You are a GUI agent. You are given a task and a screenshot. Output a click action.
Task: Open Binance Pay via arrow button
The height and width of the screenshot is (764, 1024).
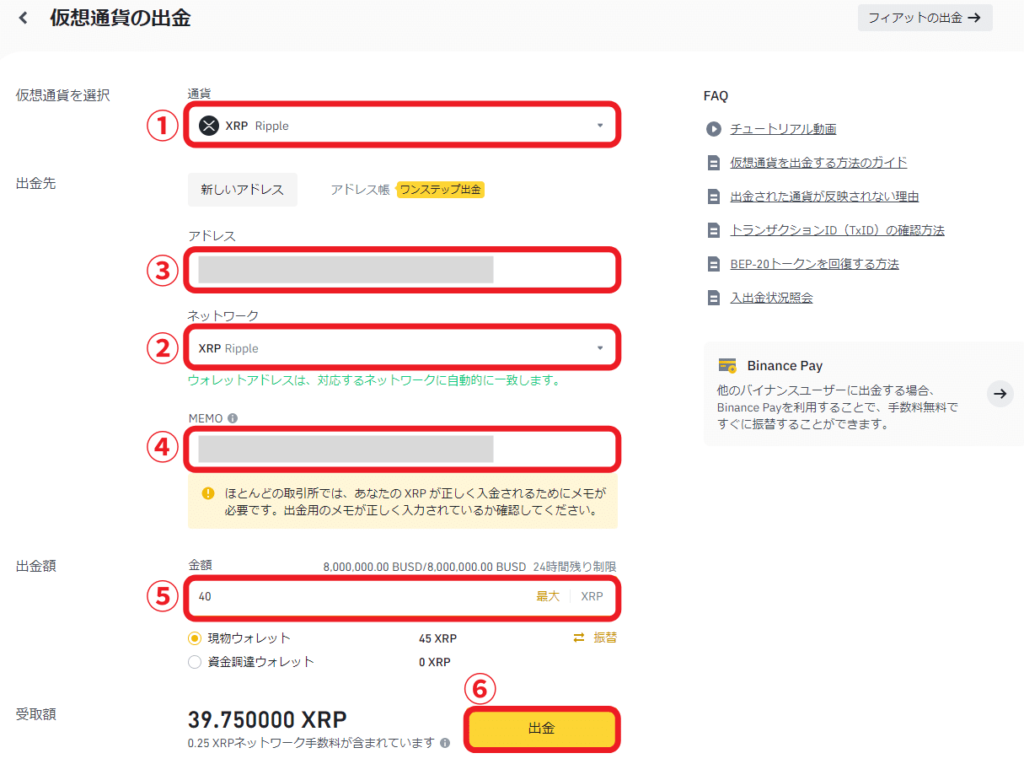point(1000,394)
